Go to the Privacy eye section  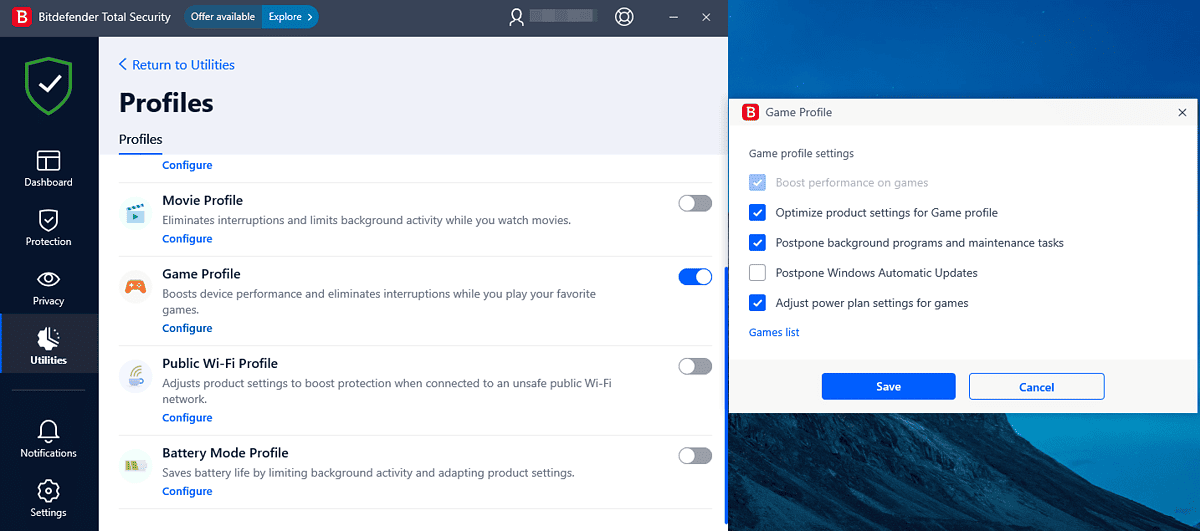48,287
